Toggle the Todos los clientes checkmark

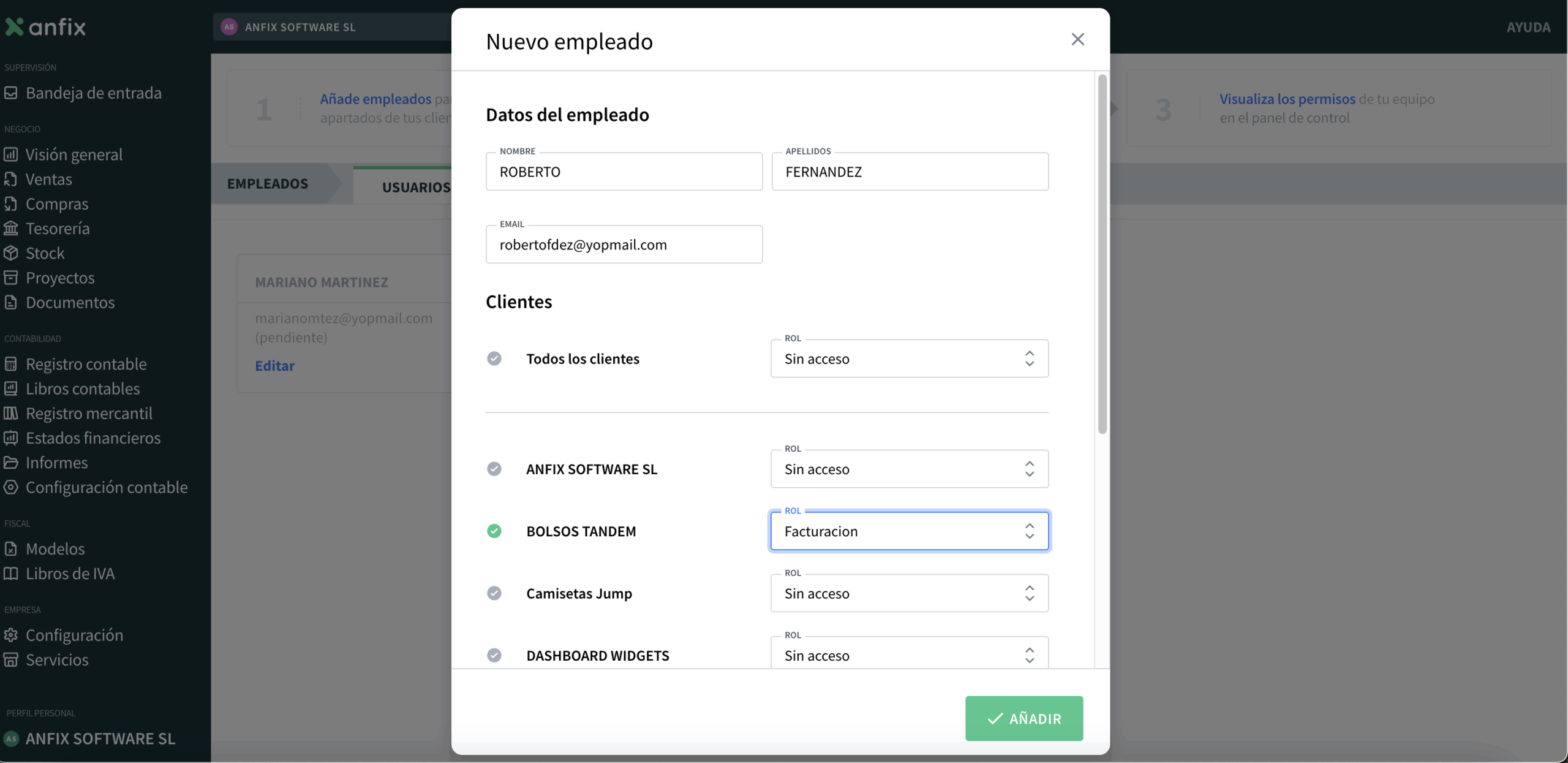pyautogui.click(x=494, y=359)
